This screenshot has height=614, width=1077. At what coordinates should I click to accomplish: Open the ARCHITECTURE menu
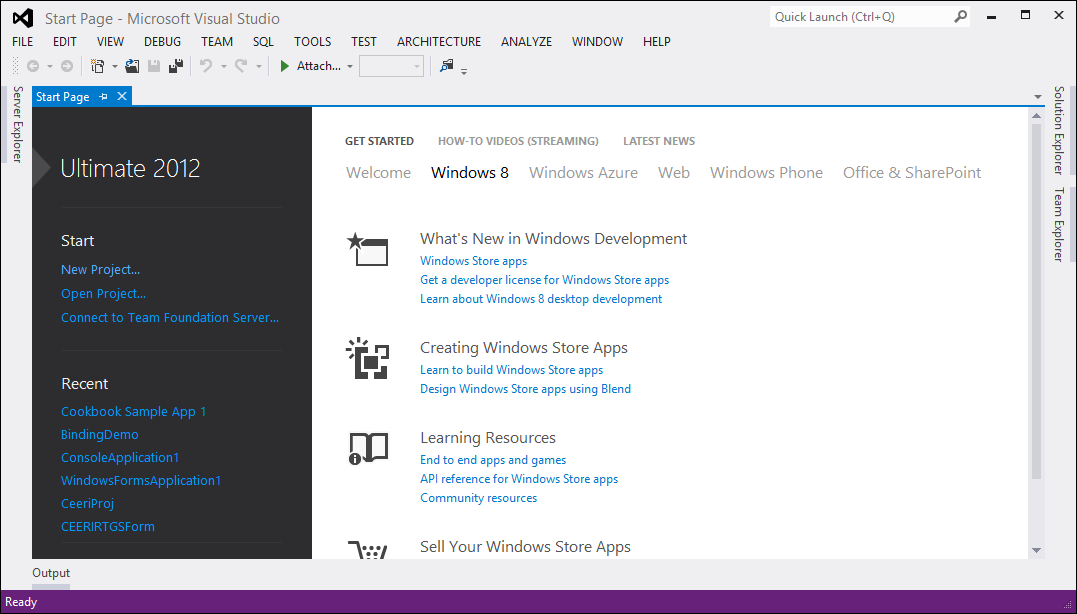pos(439,41)
